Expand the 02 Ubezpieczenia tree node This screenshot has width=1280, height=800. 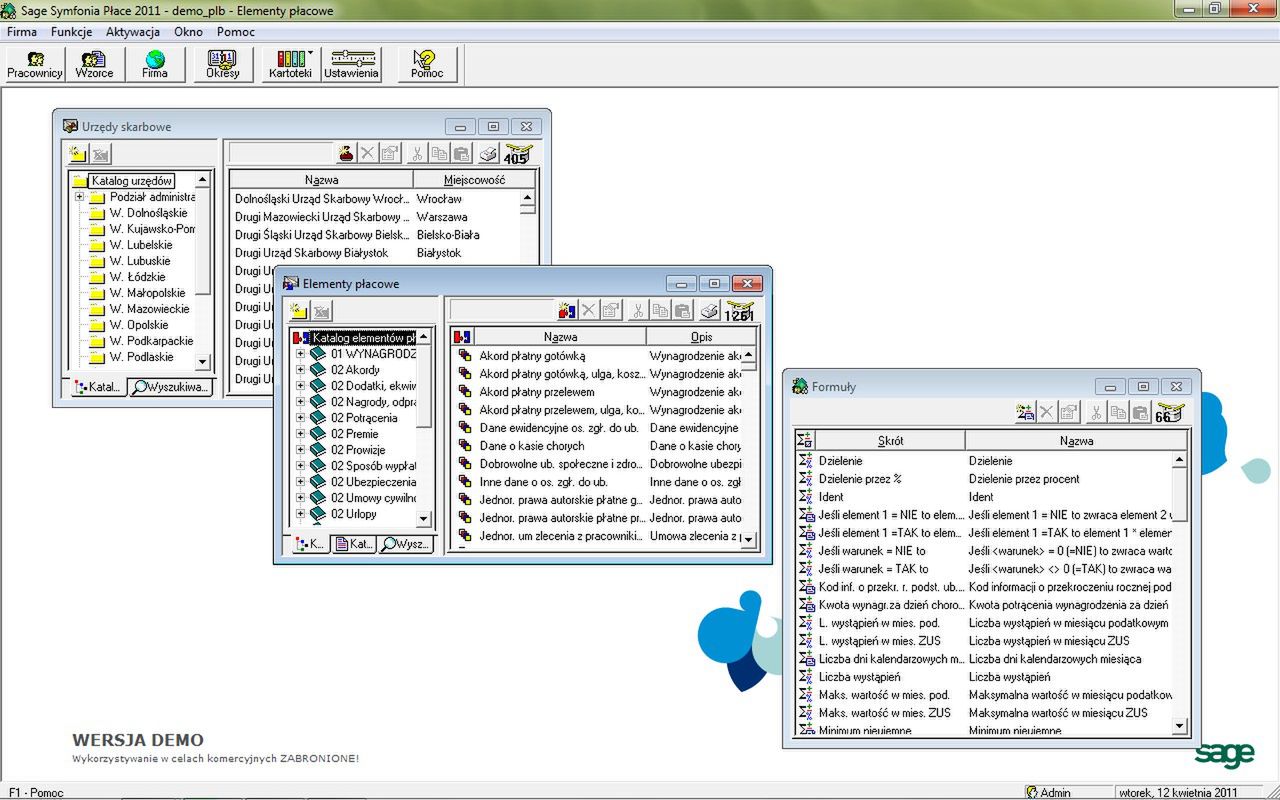(300, 482)
